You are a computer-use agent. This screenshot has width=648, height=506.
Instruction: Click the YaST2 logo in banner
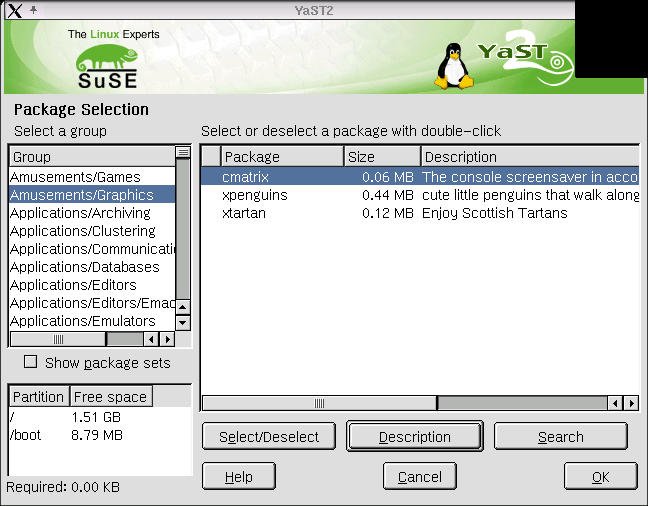tap(522, 60)
